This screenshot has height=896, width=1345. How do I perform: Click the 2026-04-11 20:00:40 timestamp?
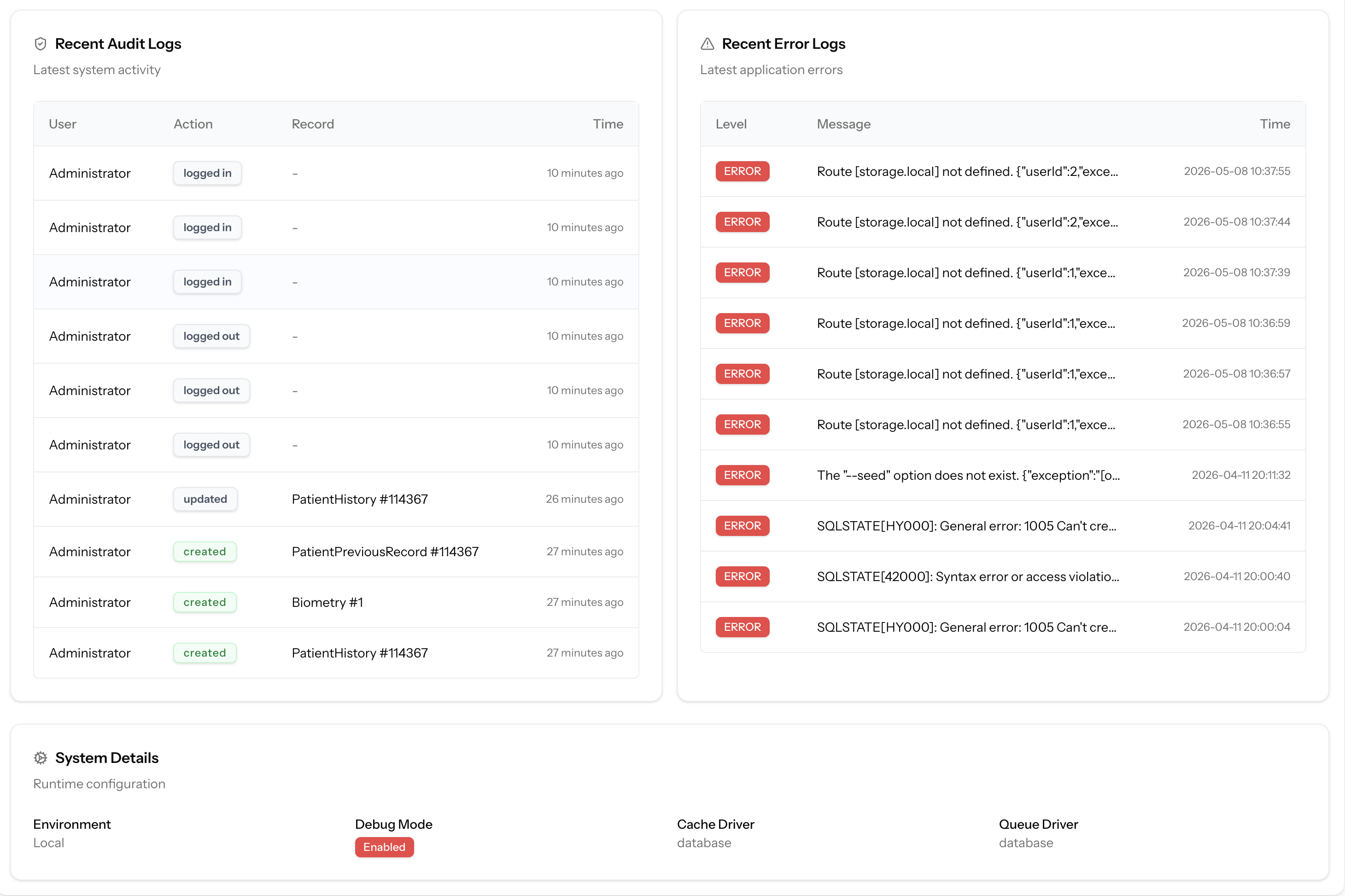(1236, 576)
